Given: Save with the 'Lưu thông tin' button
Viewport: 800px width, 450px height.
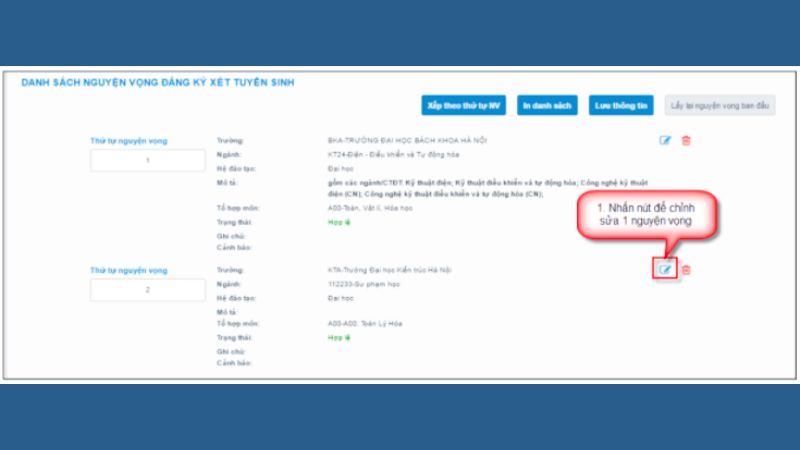Looking at the screenshot, I should click(620, 105).
